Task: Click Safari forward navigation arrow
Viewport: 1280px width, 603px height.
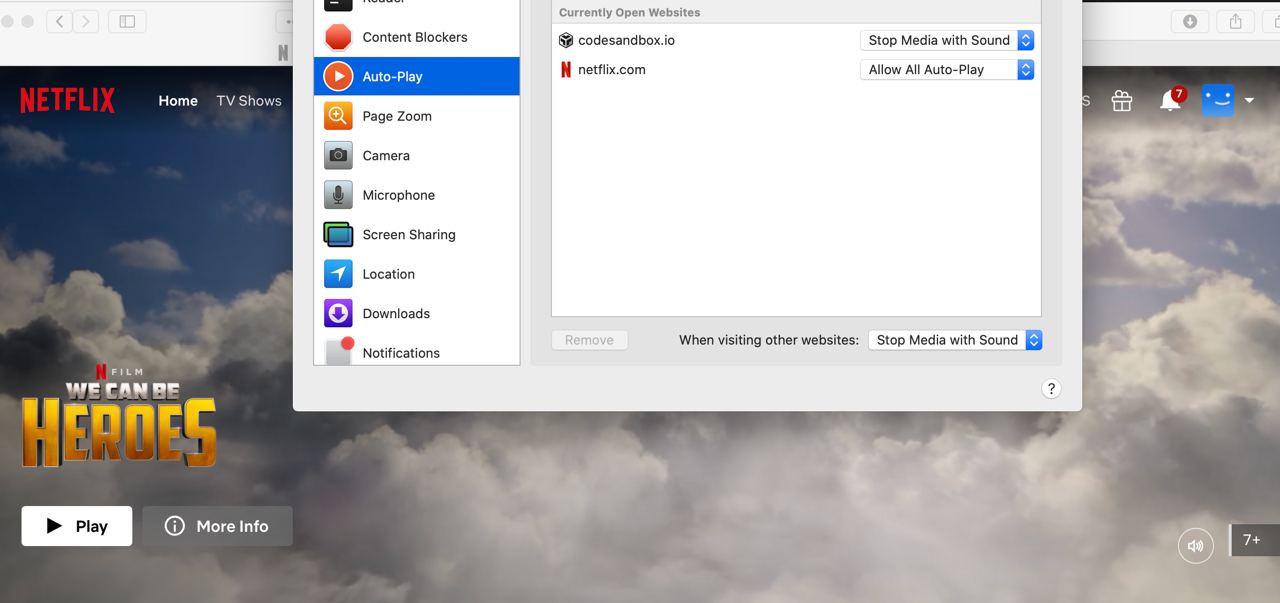Action: tap(86, 21)
